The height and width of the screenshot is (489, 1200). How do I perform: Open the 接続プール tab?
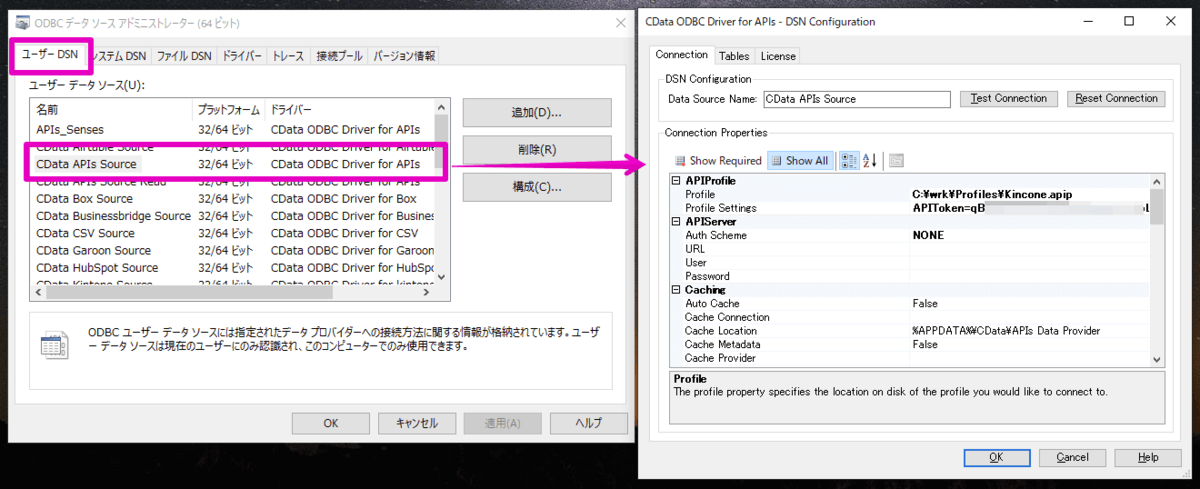coord(339,56)
